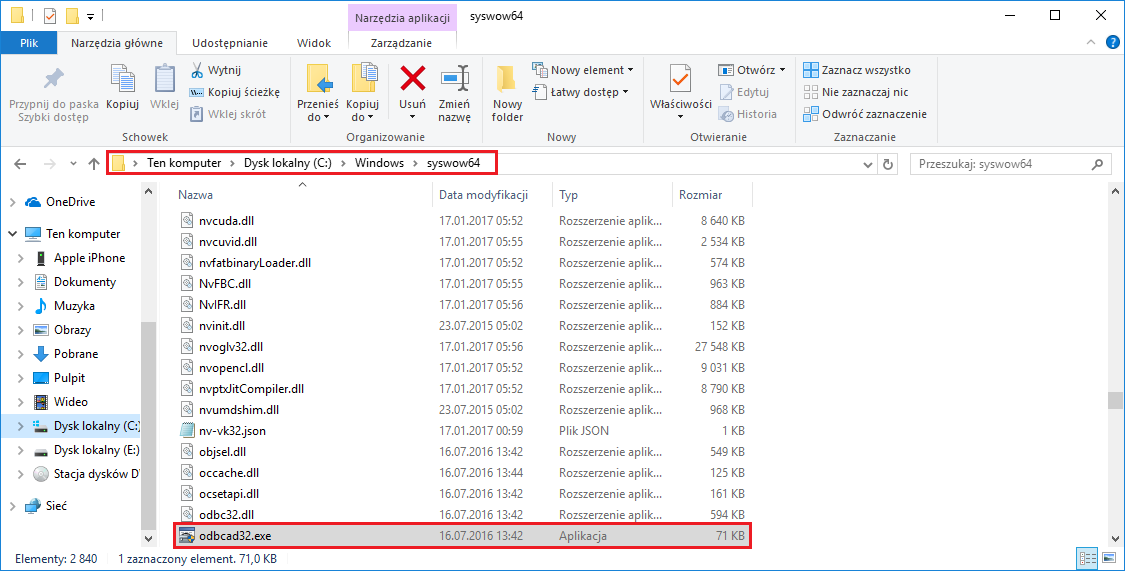Screen dimensions: 1125x571
Task: Open the Widok ribbon tab
Action: pyautogui.click(x=314, y=43)
